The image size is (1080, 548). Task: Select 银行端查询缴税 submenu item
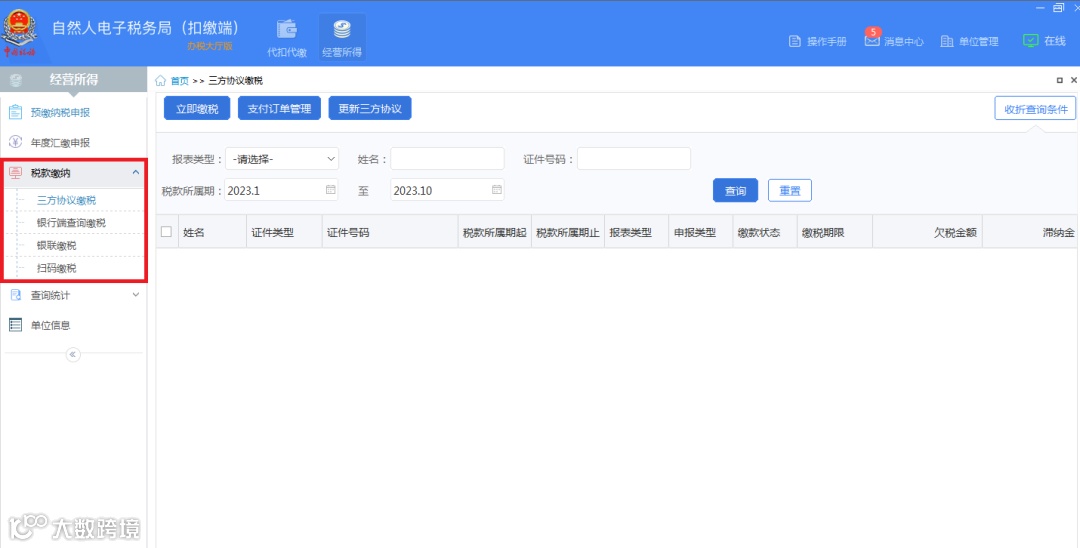[73, 222]
